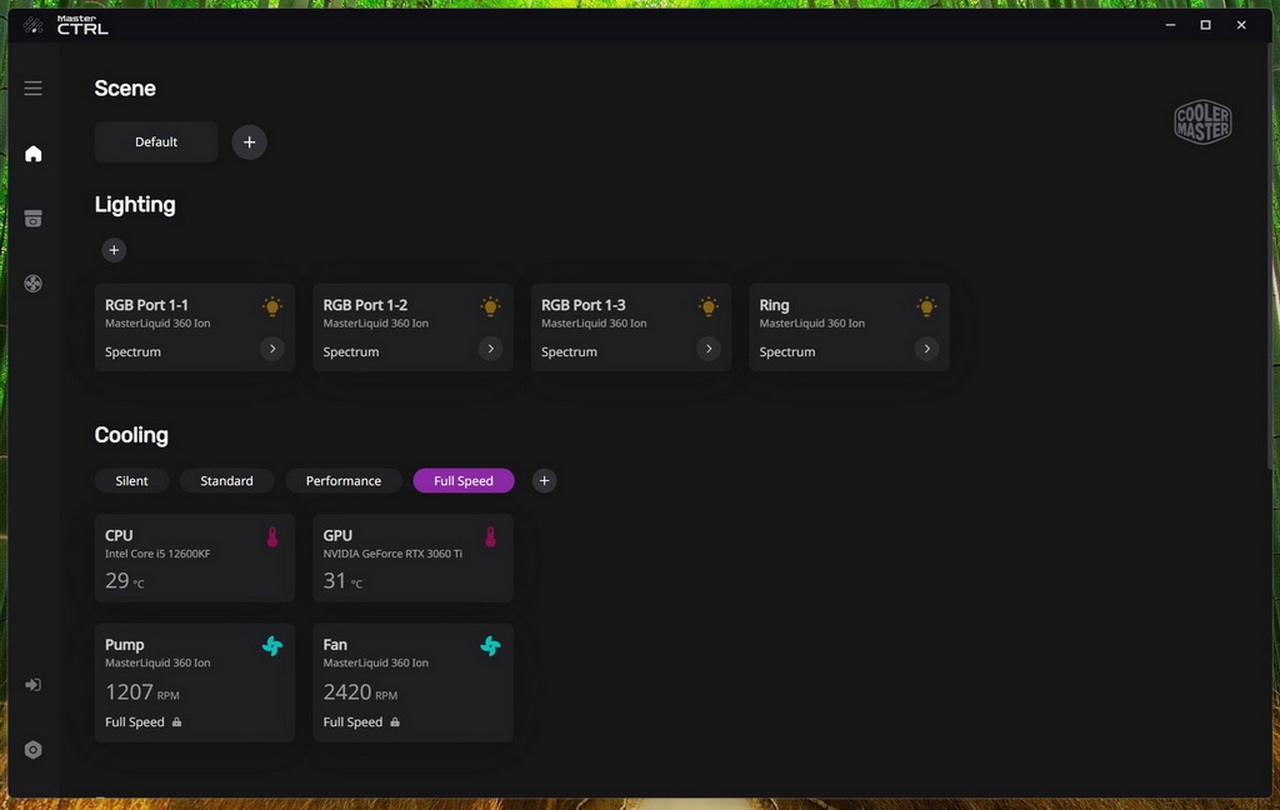Viewport: 1280px width, 810px height.
Task: Click the RGB Port 1-2 title
Action: point(365,305)
